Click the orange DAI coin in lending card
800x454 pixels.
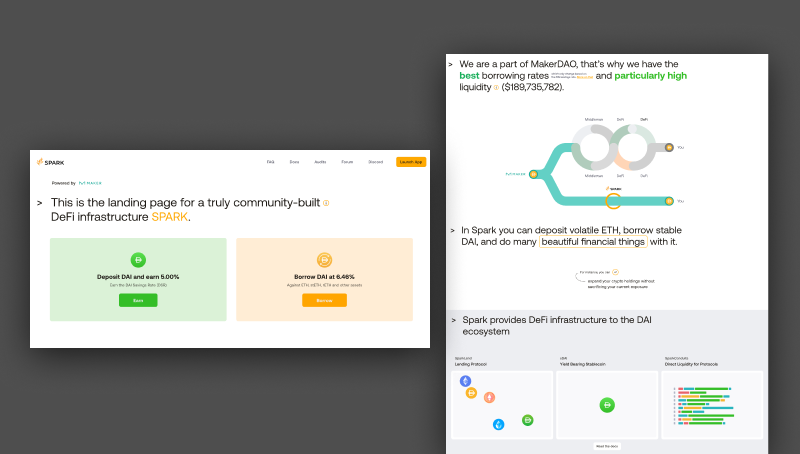point(471,393)
